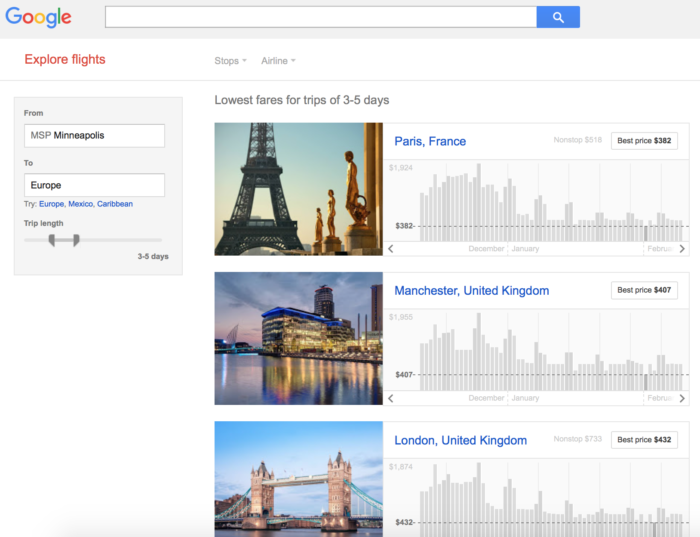Click the London best price $432 button
The image size is (700, 537).
644,440
